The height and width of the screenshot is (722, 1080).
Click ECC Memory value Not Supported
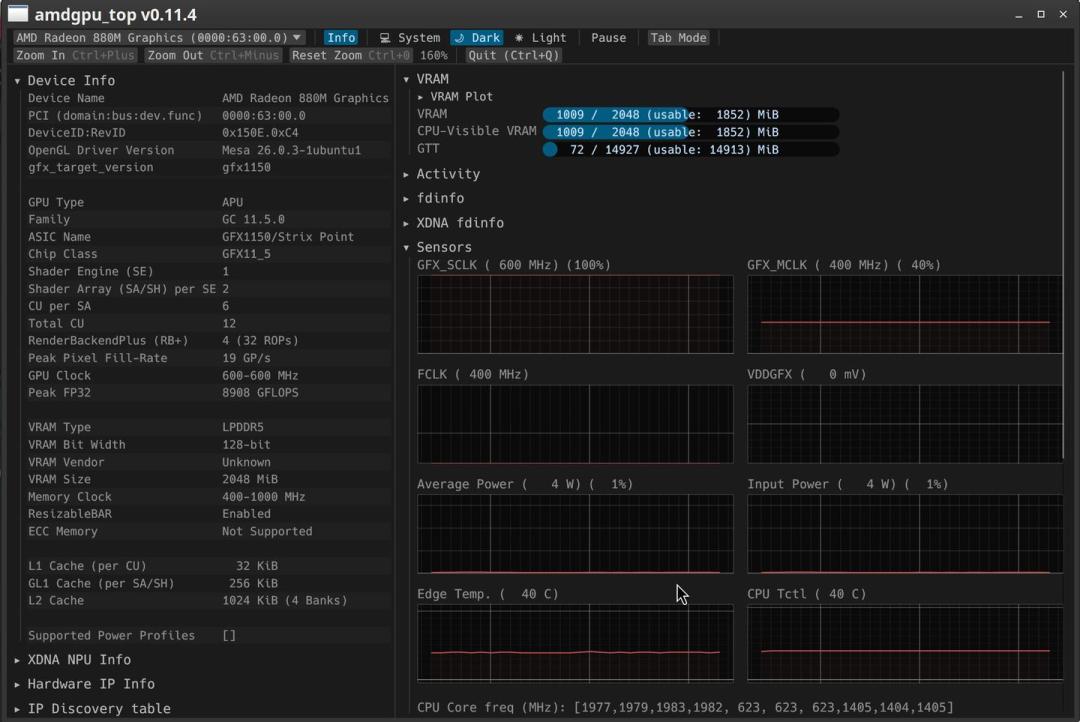[x=267, y=532]
